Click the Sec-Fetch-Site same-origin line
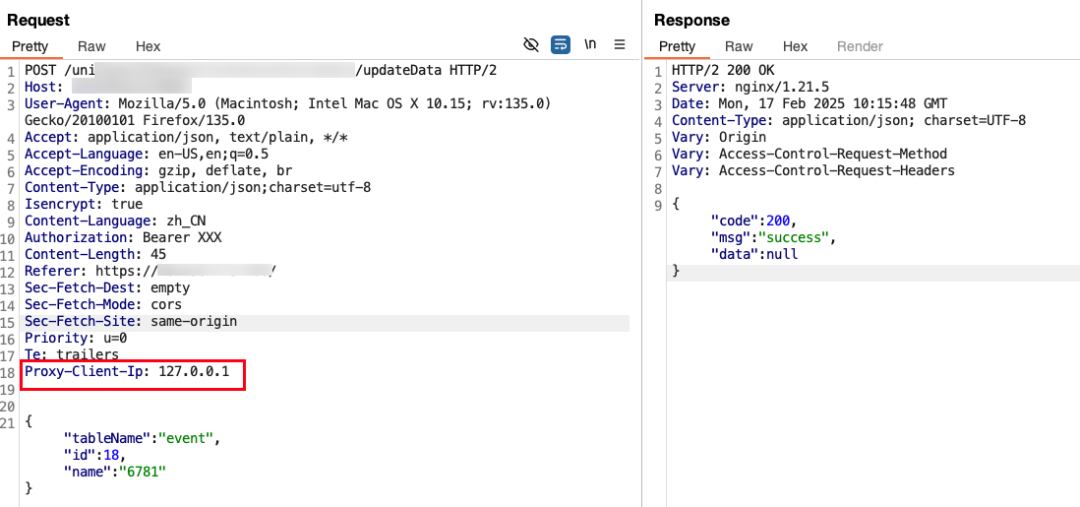This screenshot has width=1080, height=507. coord(131,321)
